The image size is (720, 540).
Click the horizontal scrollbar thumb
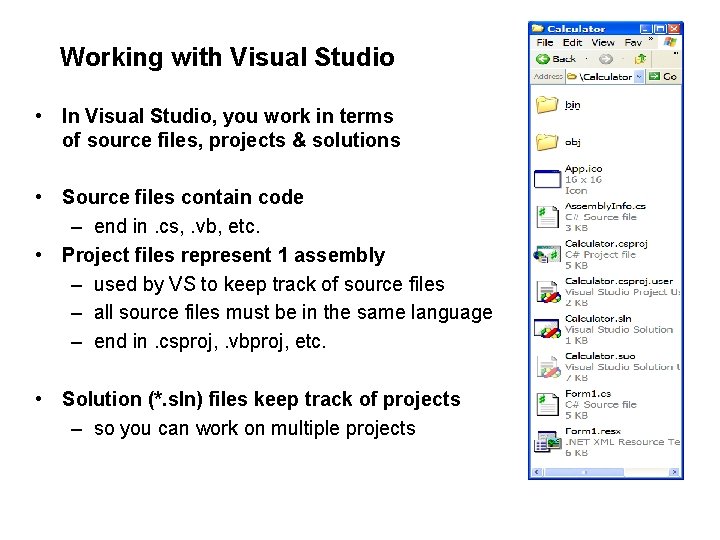pos(584,472)
